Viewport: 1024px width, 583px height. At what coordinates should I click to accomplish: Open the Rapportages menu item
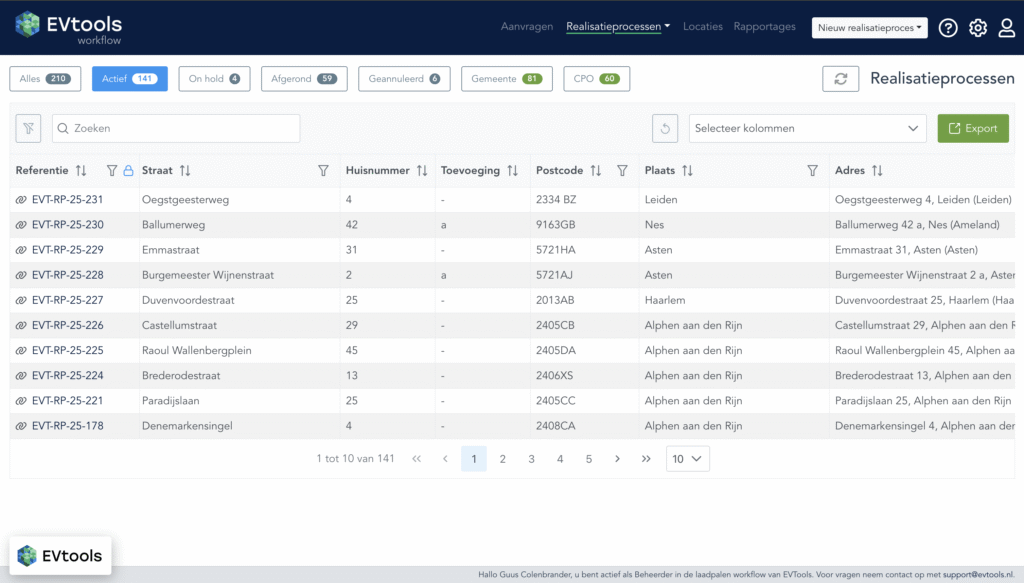pyautogui.click(x=764, y=27)
